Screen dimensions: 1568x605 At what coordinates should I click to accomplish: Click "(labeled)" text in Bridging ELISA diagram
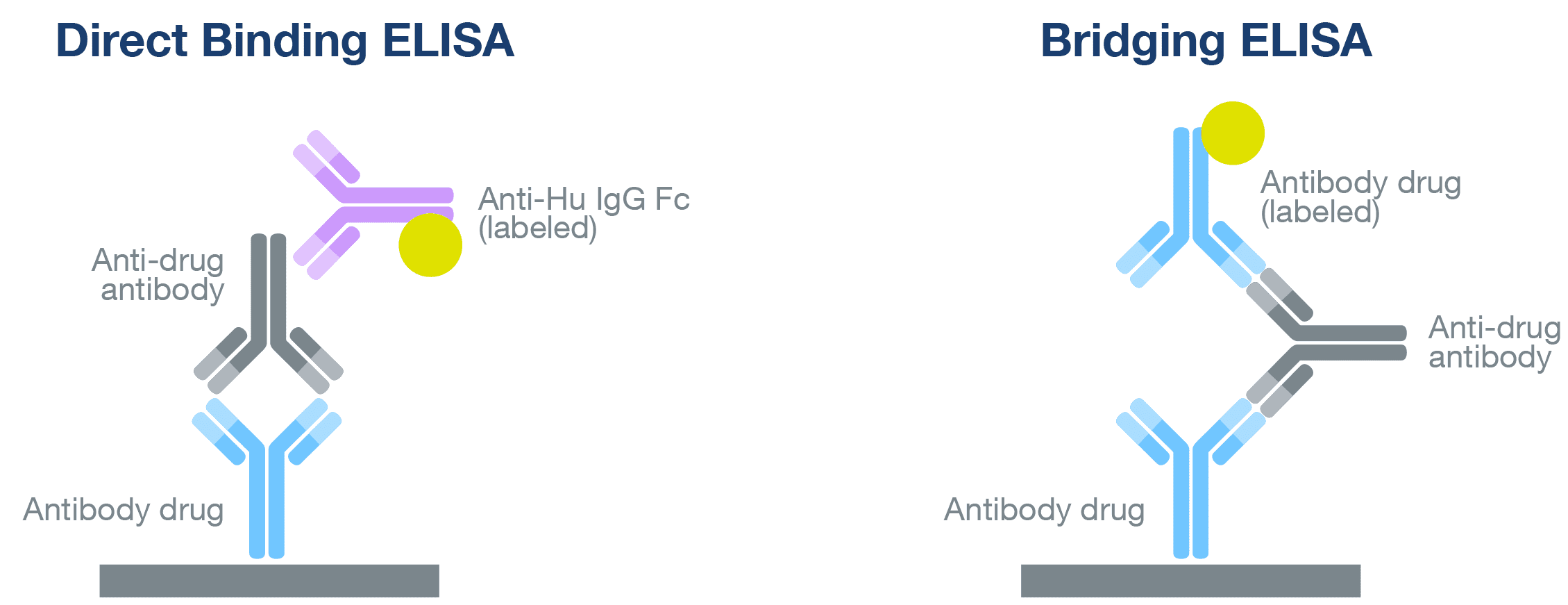1320,213
